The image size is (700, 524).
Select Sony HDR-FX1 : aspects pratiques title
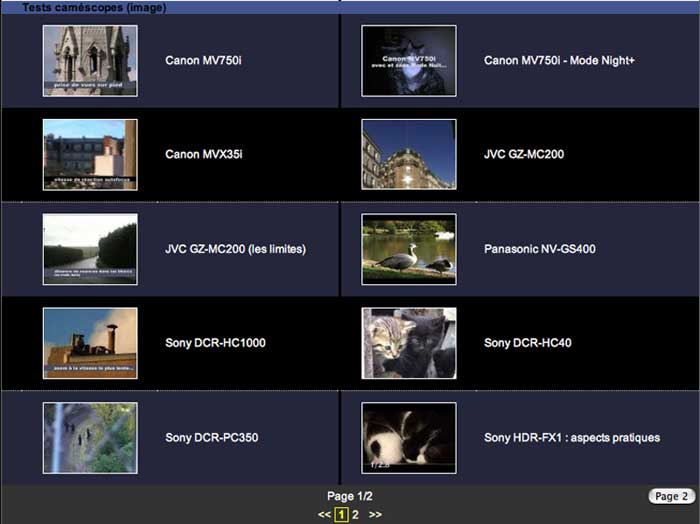click(572, 437)
